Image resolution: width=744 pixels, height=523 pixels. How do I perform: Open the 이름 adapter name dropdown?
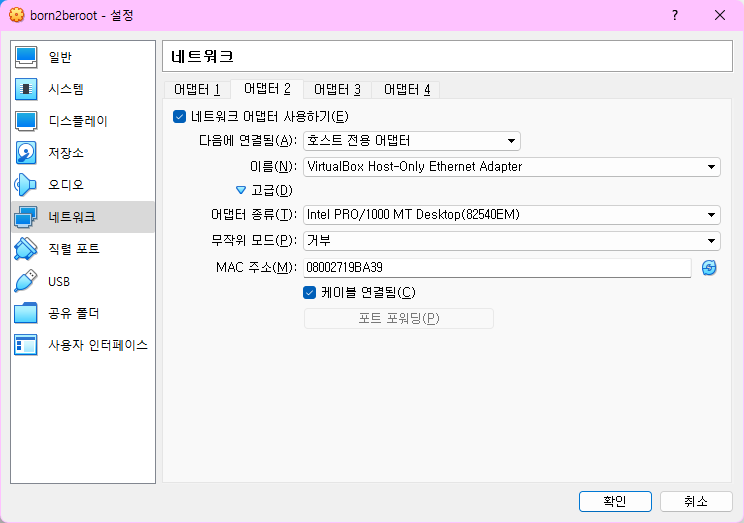[512, 167]
